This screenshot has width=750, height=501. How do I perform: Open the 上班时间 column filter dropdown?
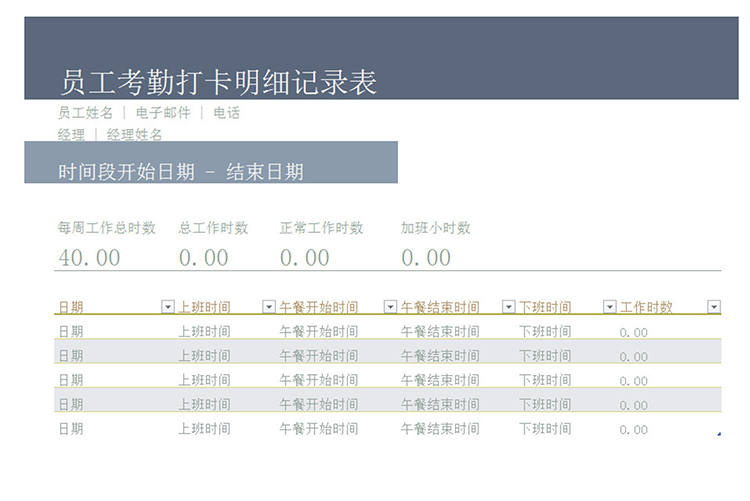click(269, 307)
